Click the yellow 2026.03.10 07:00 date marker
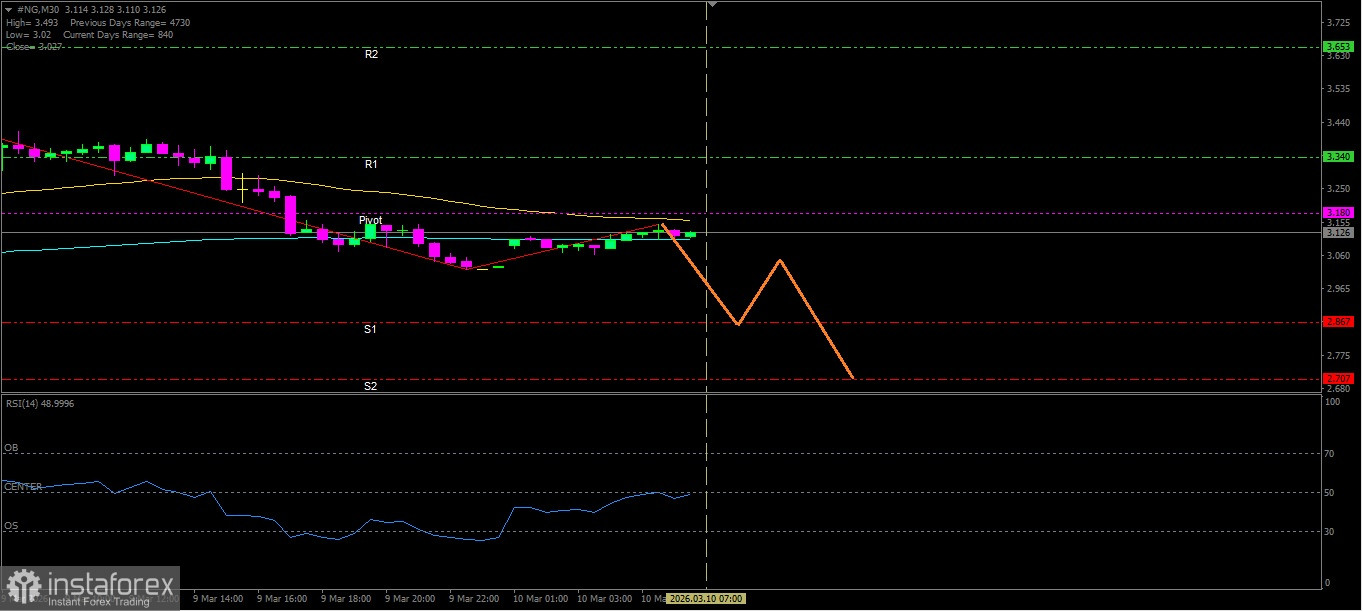 pos(706,598)
